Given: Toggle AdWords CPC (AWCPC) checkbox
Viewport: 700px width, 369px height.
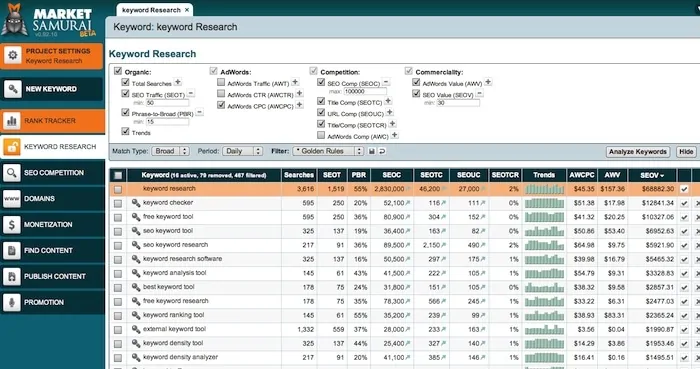Looking at the screenshot, I should [x=221, y=105].
